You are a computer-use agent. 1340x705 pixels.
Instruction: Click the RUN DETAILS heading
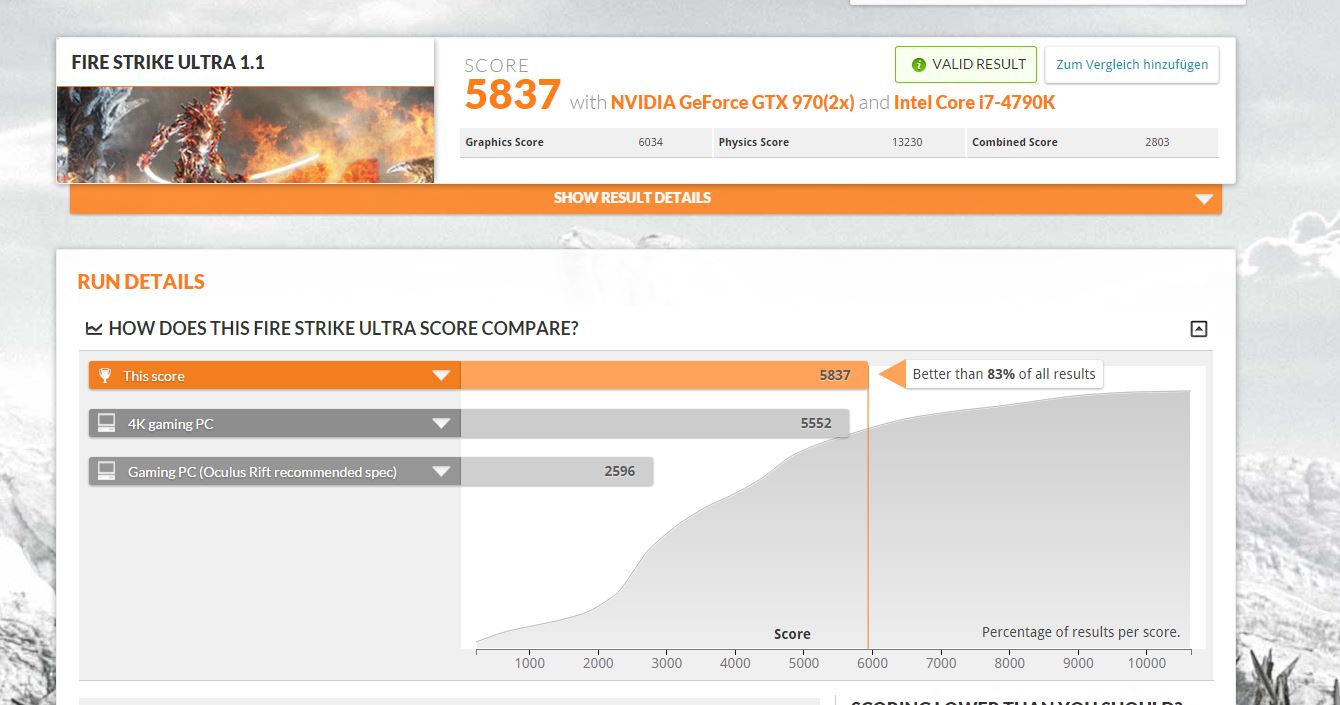click(141, 282)
